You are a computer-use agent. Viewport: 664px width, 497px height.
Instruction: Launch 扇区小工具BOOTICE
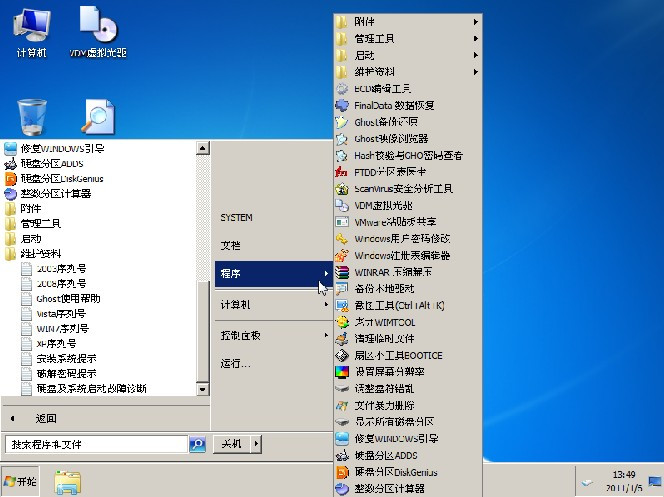click(408, 355)
